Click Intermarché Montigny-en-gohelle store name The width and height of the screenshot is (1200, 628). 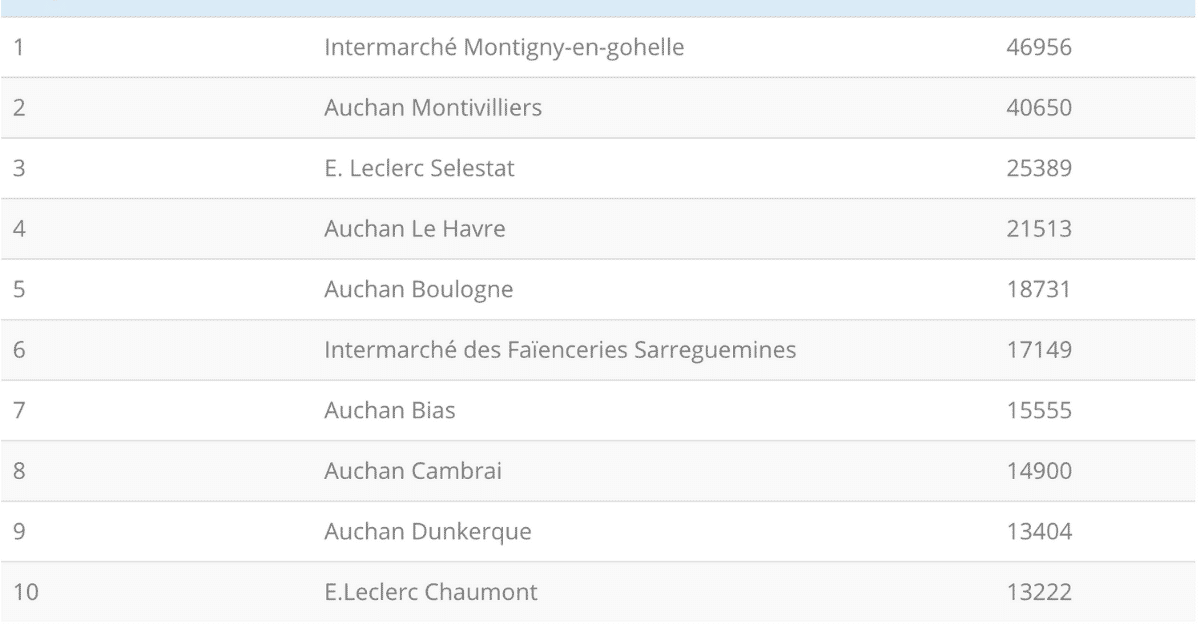point(504,48)
